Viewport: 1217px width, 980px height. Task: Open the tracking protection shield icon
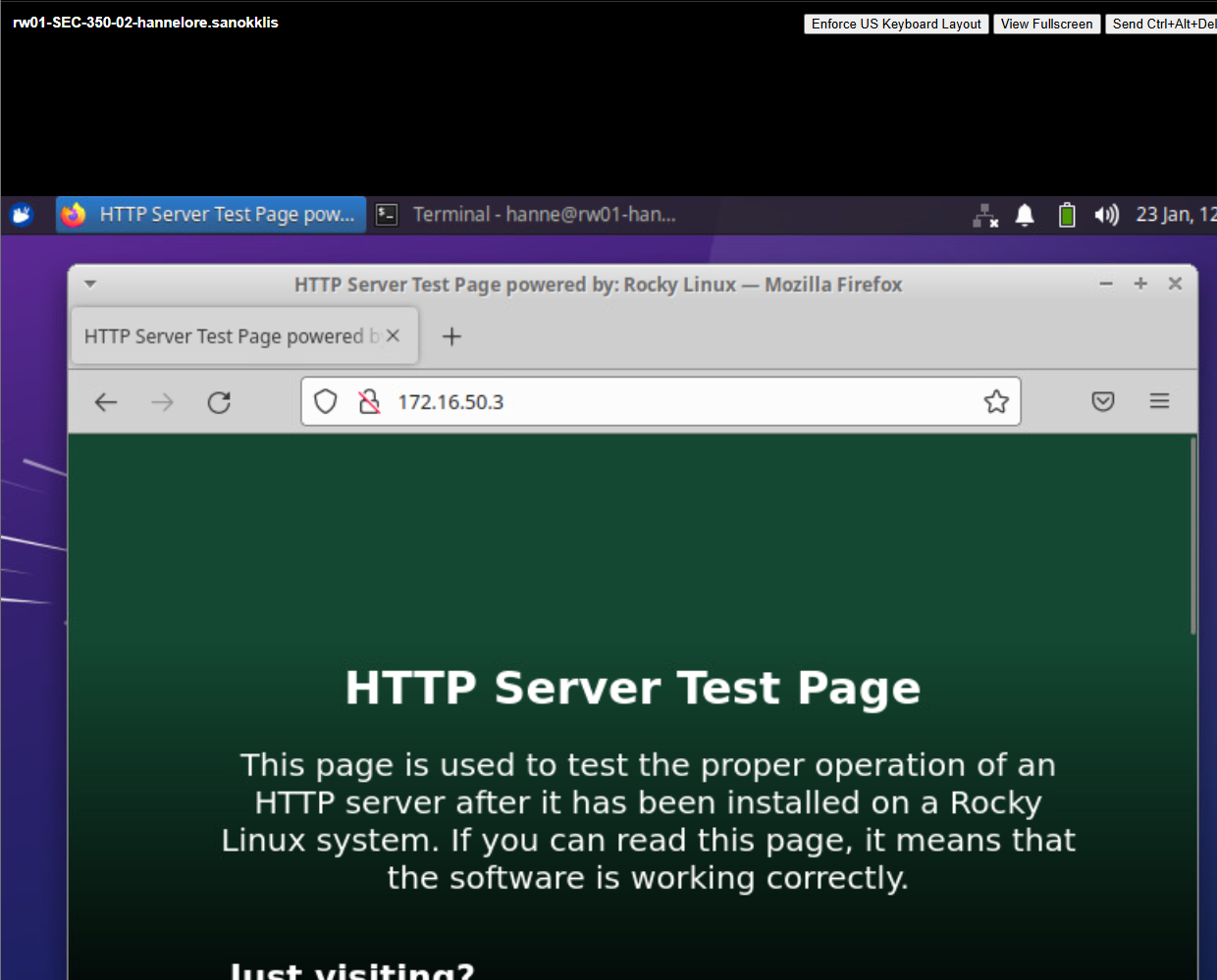[x=326, y=401]
